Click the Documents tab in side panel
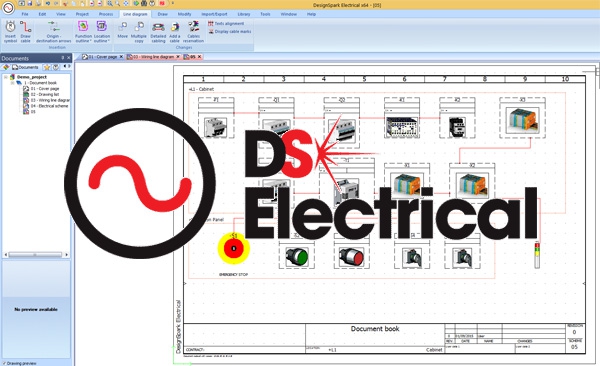The height and width of the screenshot is (366, 600). [25, 67]
